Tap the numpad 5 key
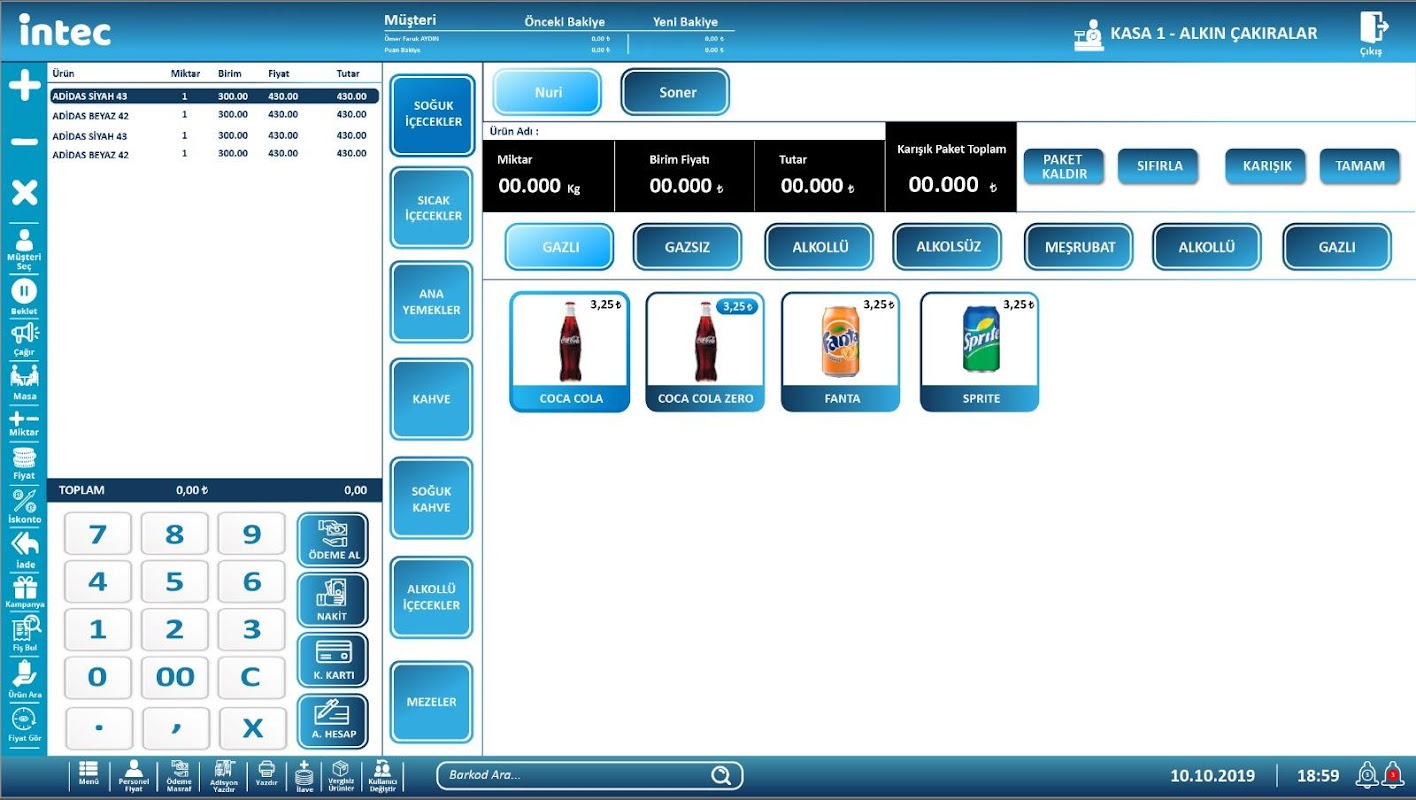 (x=175, y=582)
